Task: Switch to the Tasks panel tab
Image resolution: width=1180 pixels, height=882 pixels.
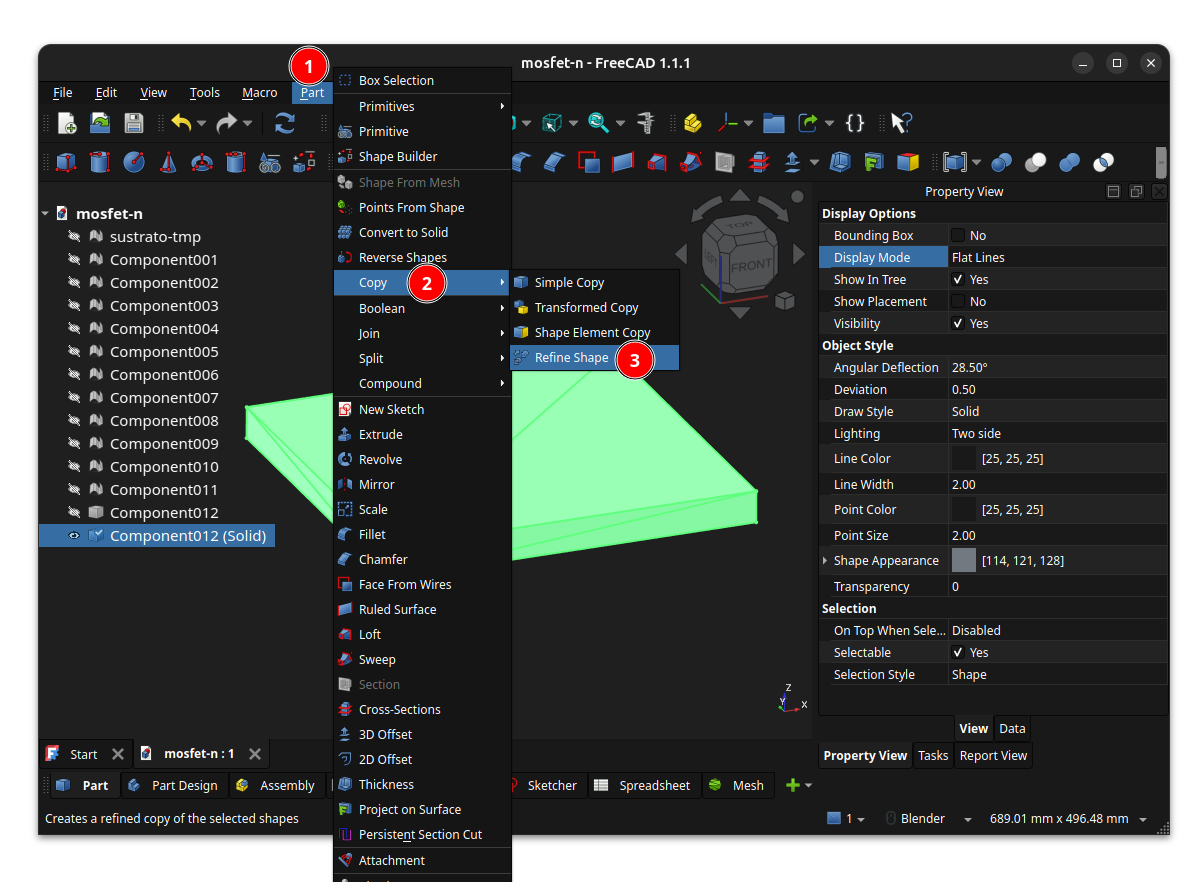Action: coord(932,756)
